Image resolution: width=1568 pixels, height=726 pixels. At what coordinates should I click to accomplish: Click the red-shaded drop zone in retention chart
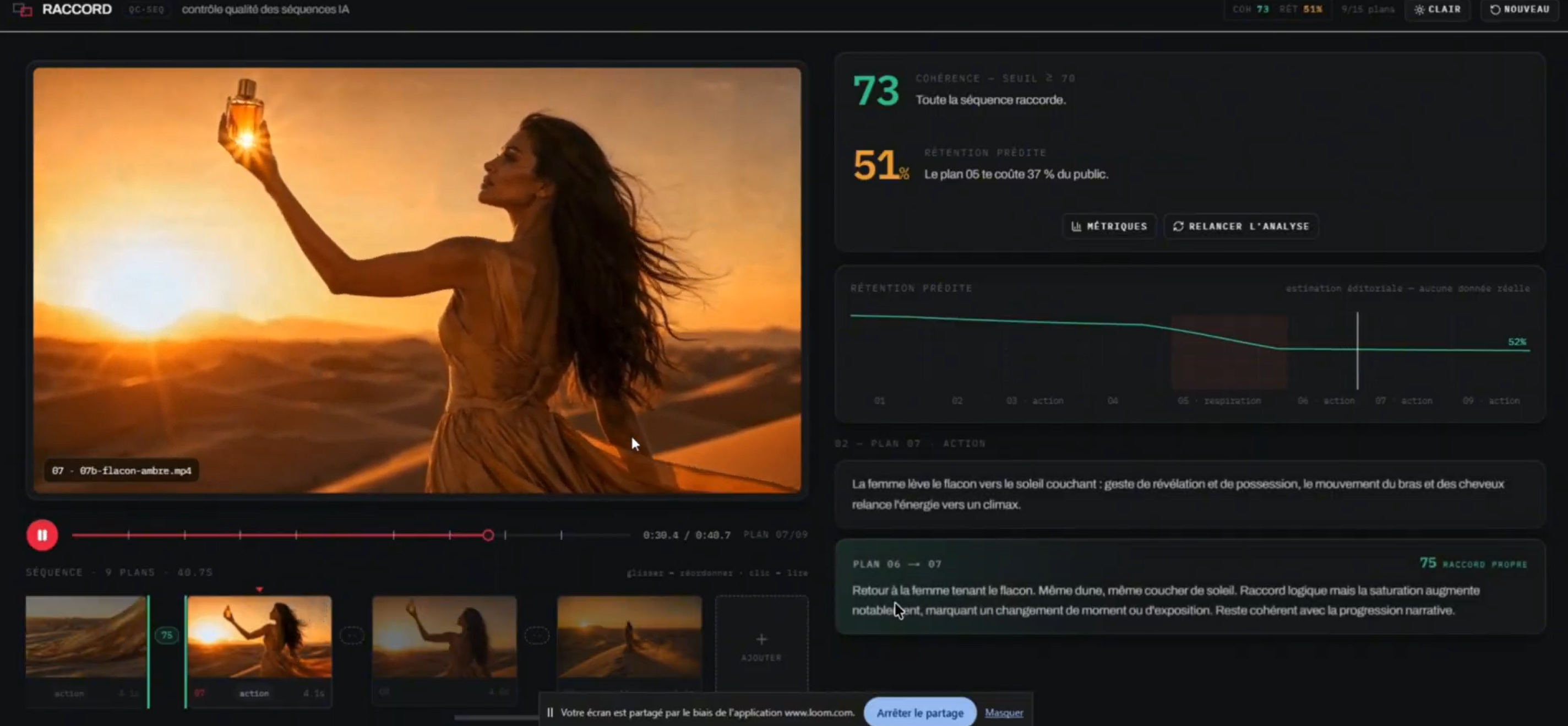click(x=1229, y=351)
